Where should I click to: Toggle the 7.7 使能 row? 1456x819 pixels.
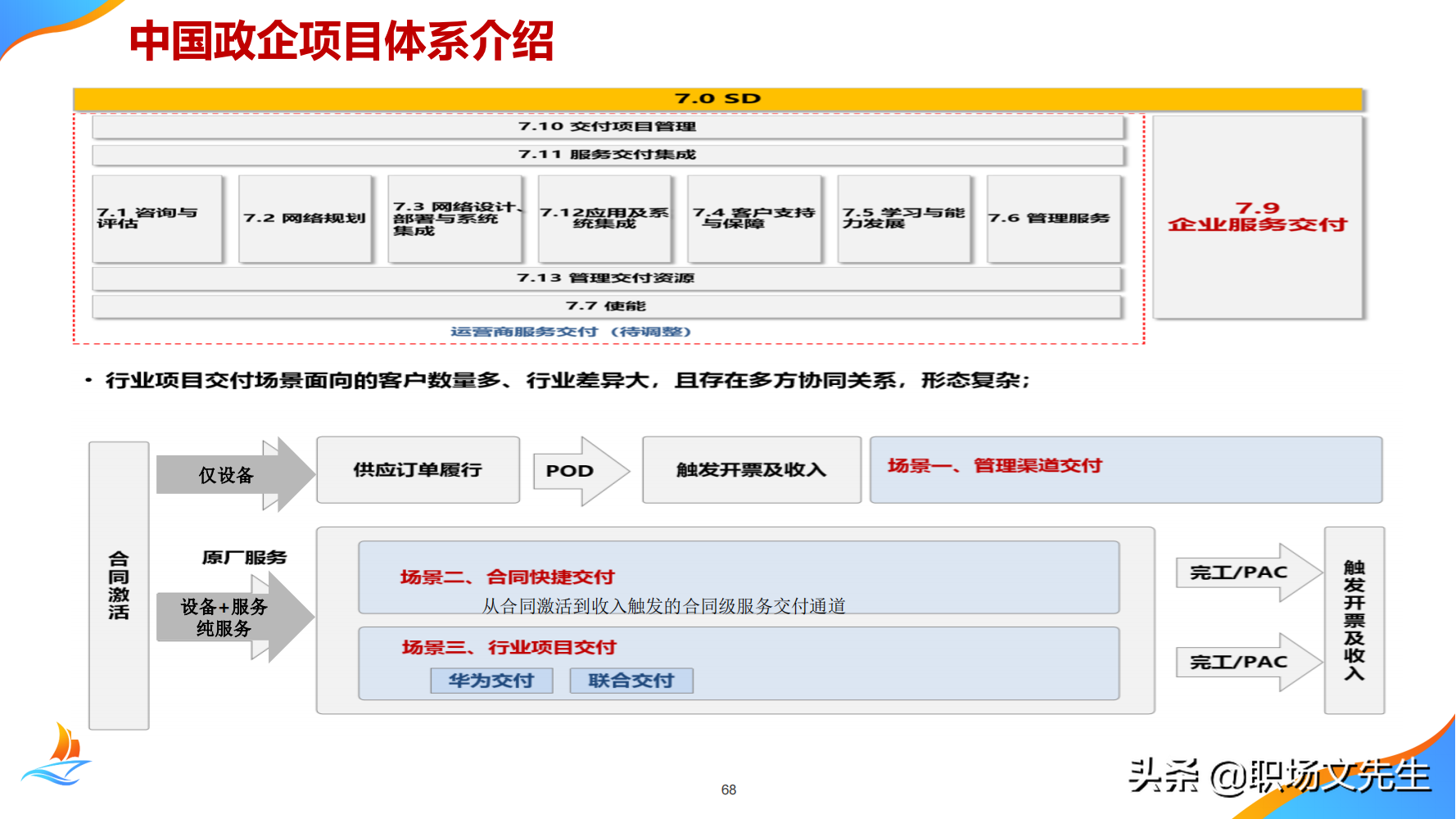(x=609, y=305)
